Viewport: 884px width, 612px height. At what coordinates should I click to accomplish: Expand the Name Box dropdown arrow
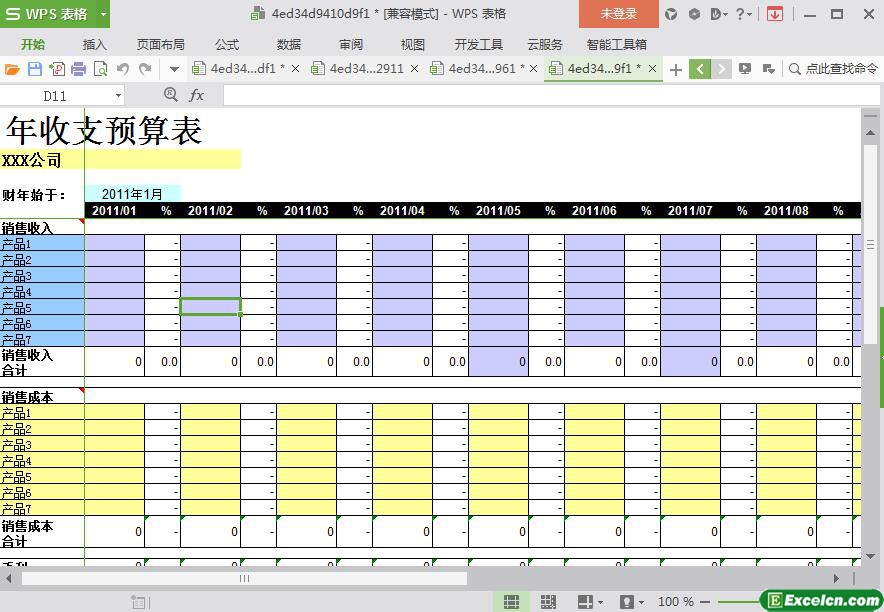click(118, 95)
